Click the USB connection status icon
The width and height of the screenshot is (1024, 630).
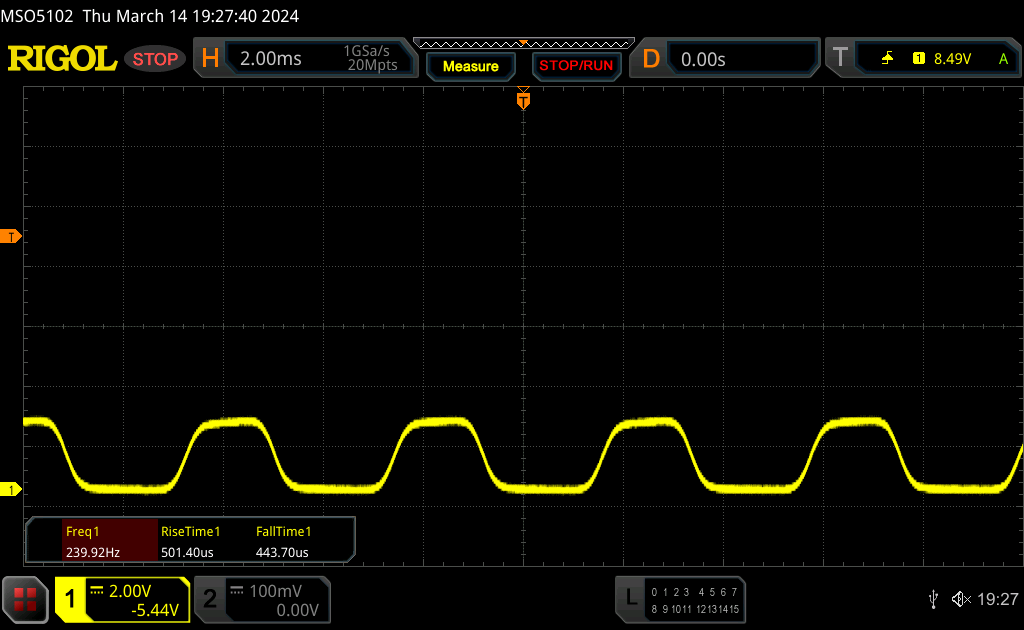click(933, 599)
